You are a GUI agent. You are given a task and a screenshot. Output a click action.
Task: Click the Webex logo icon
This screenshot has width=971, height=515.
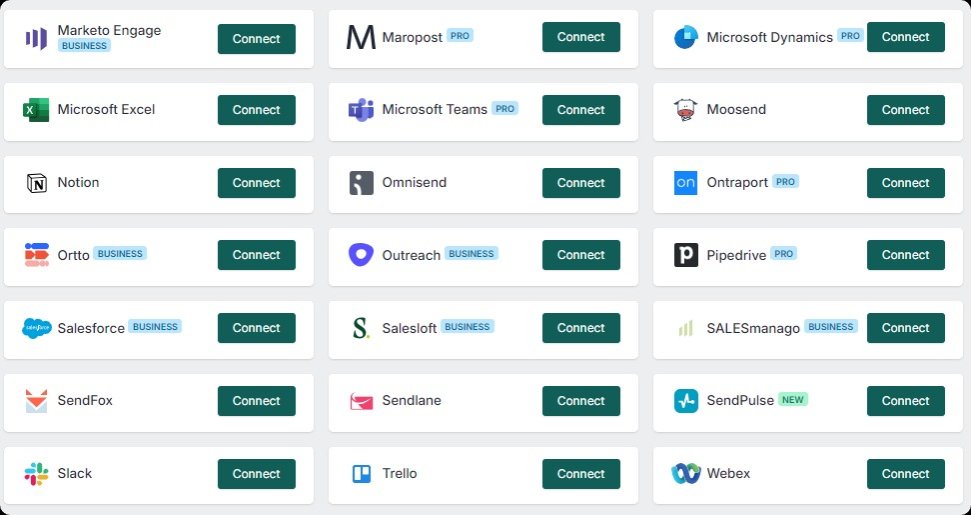pos(686,474)
